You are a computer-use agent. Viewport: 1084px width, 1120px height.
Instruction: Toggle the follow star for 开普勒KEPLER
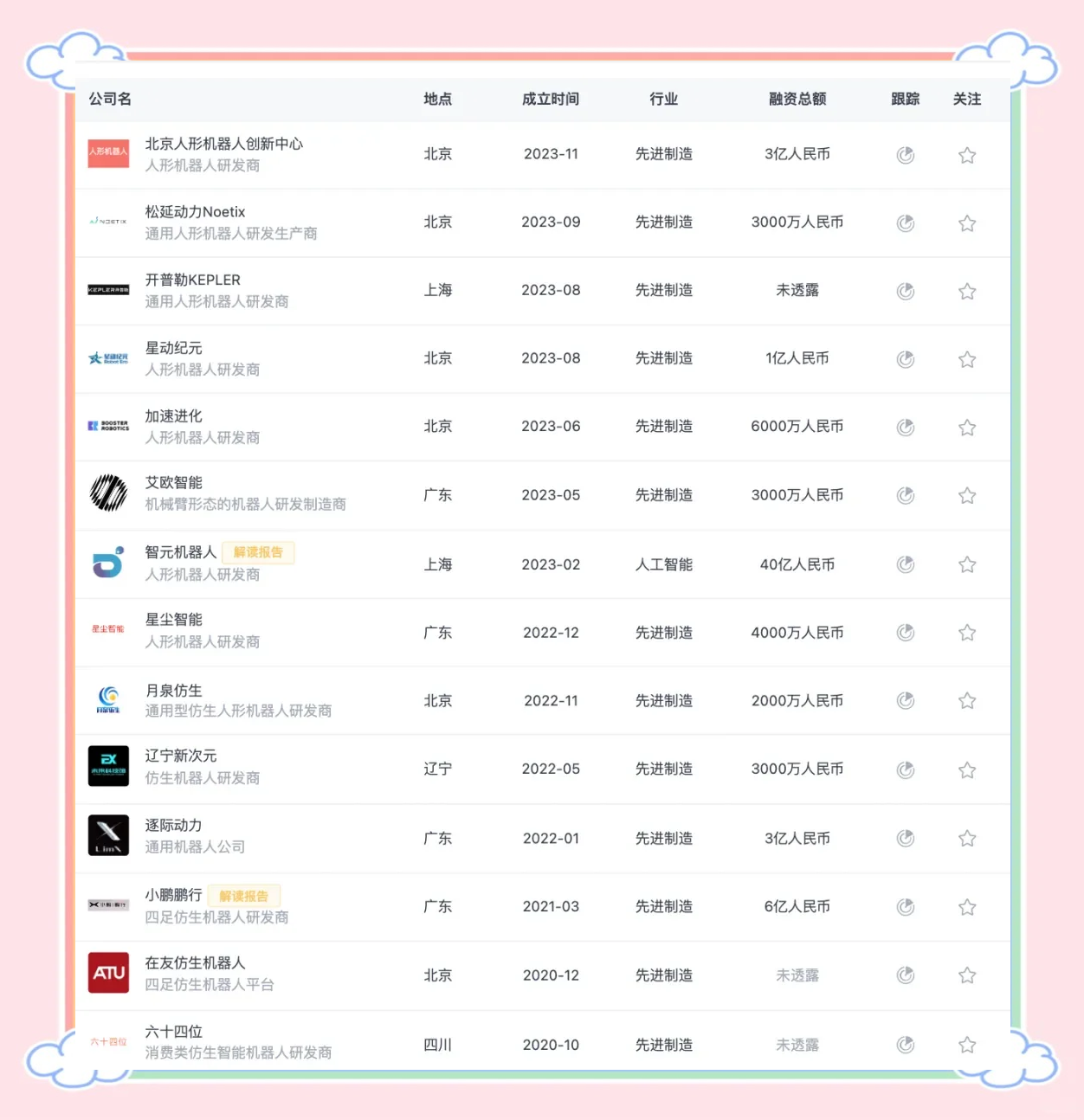point(967,291)
